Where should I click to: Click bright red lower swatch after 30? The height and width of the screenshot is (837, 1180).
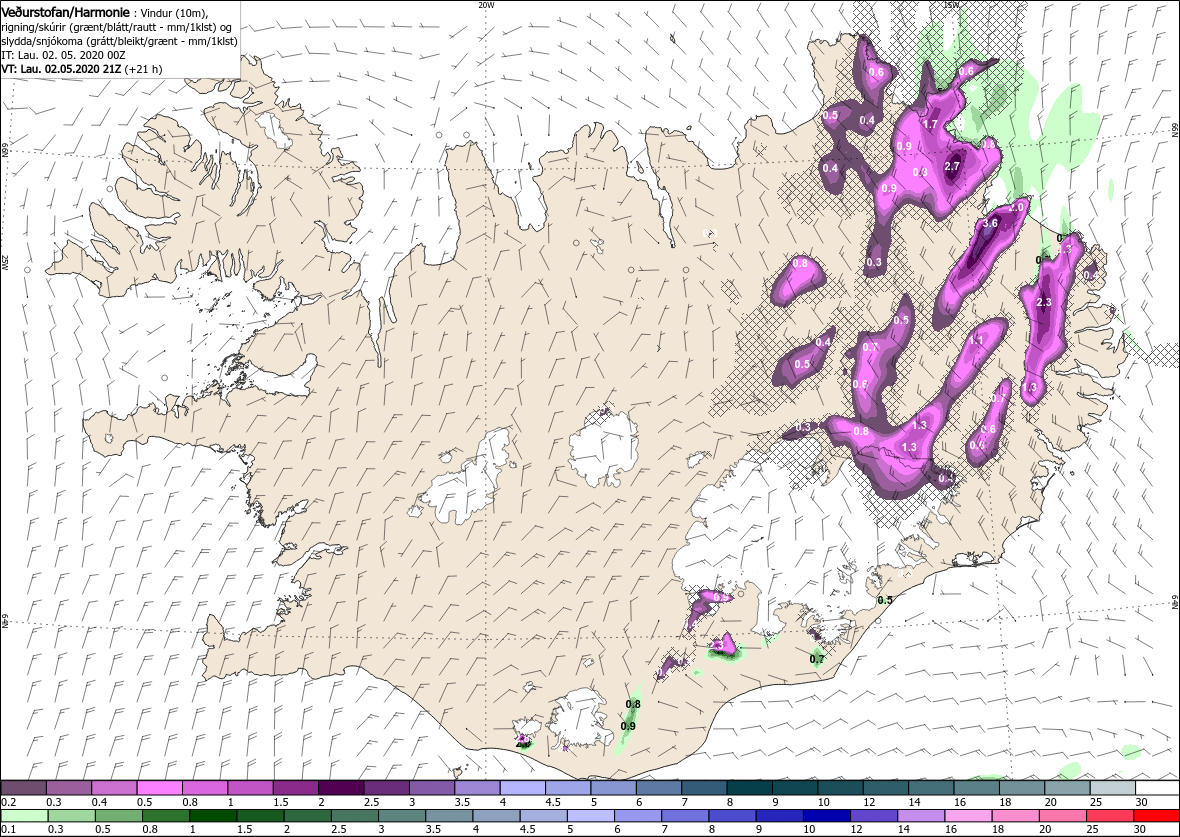[x=1157, y=816]
